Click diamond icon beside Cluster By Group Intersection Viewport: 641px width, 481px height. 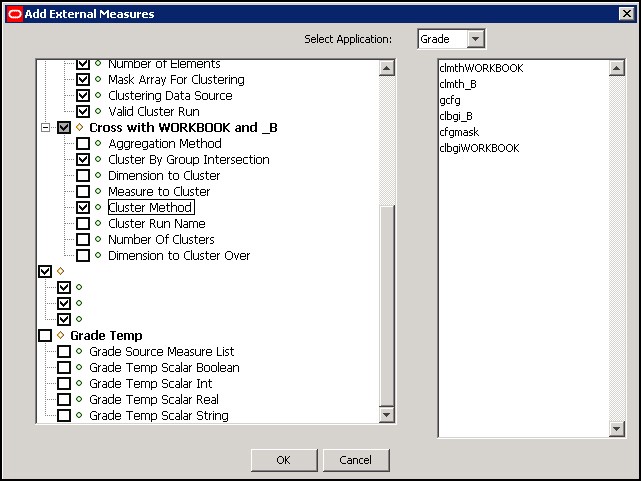pyautogui.click(x=98, y=159)
